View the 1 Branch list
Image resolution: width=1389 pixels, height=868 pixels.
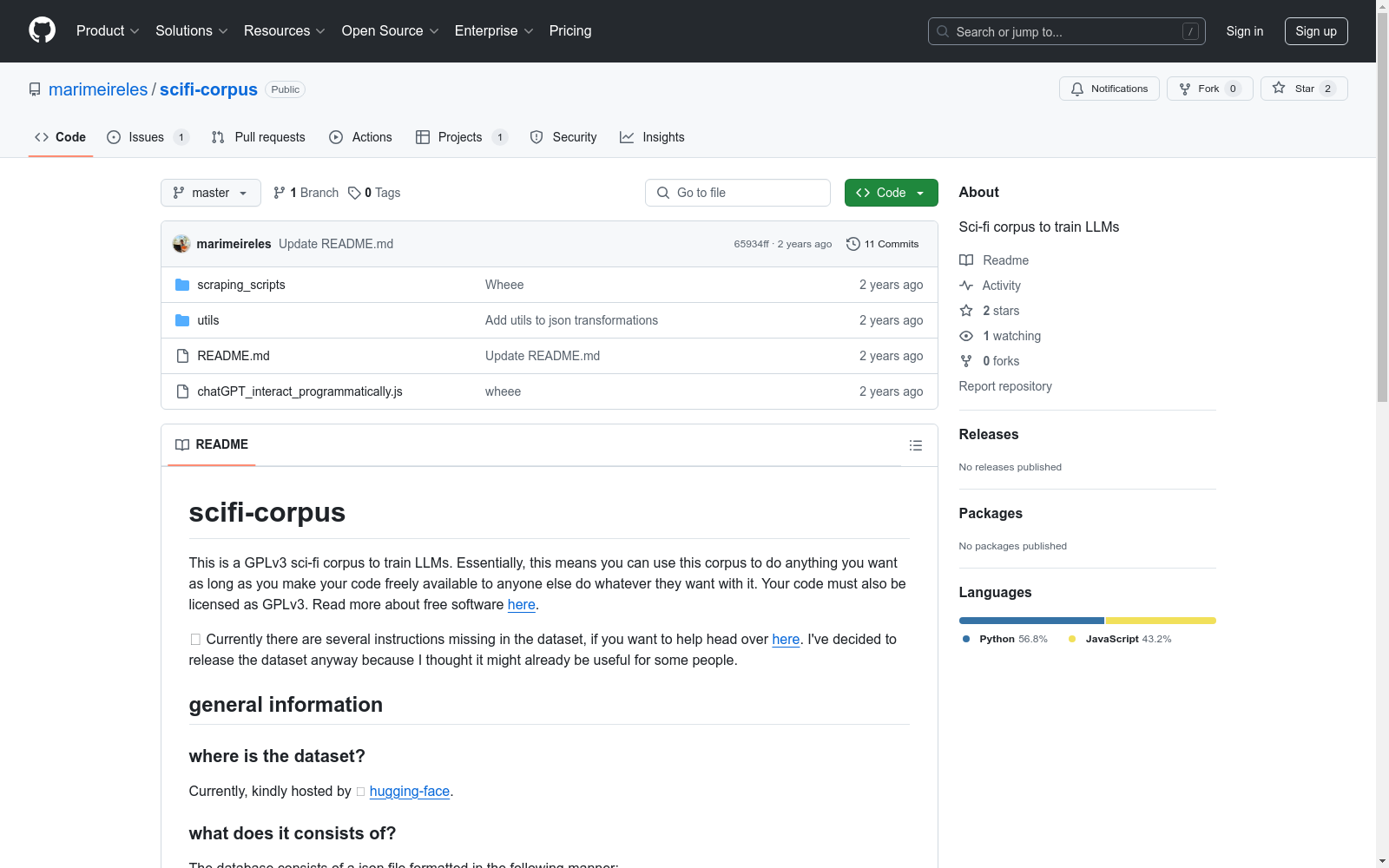coord(306,193)
